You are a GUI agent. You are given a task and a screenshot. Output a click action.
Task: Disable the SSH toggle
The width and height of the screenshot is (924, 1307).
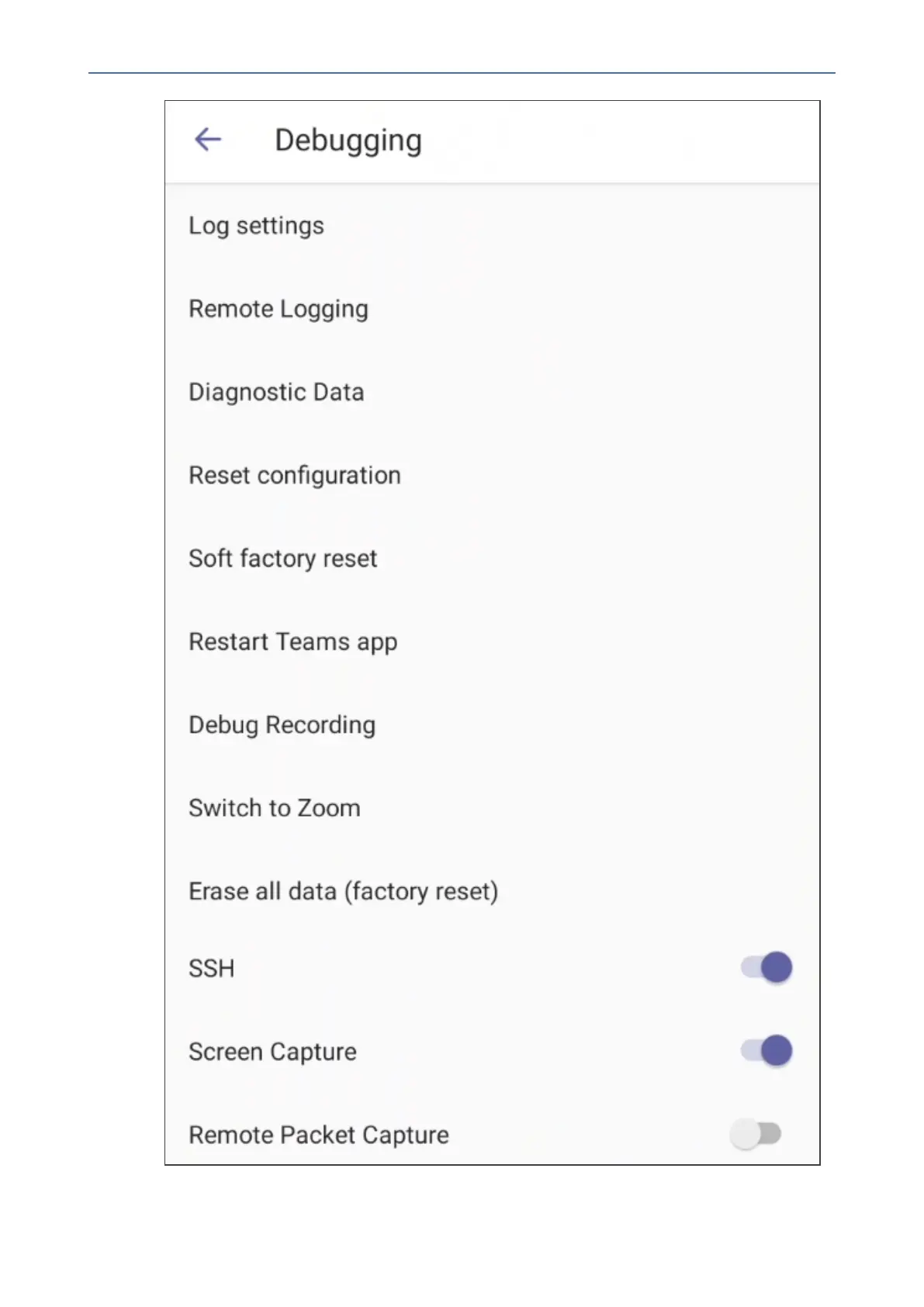[767, 968]
